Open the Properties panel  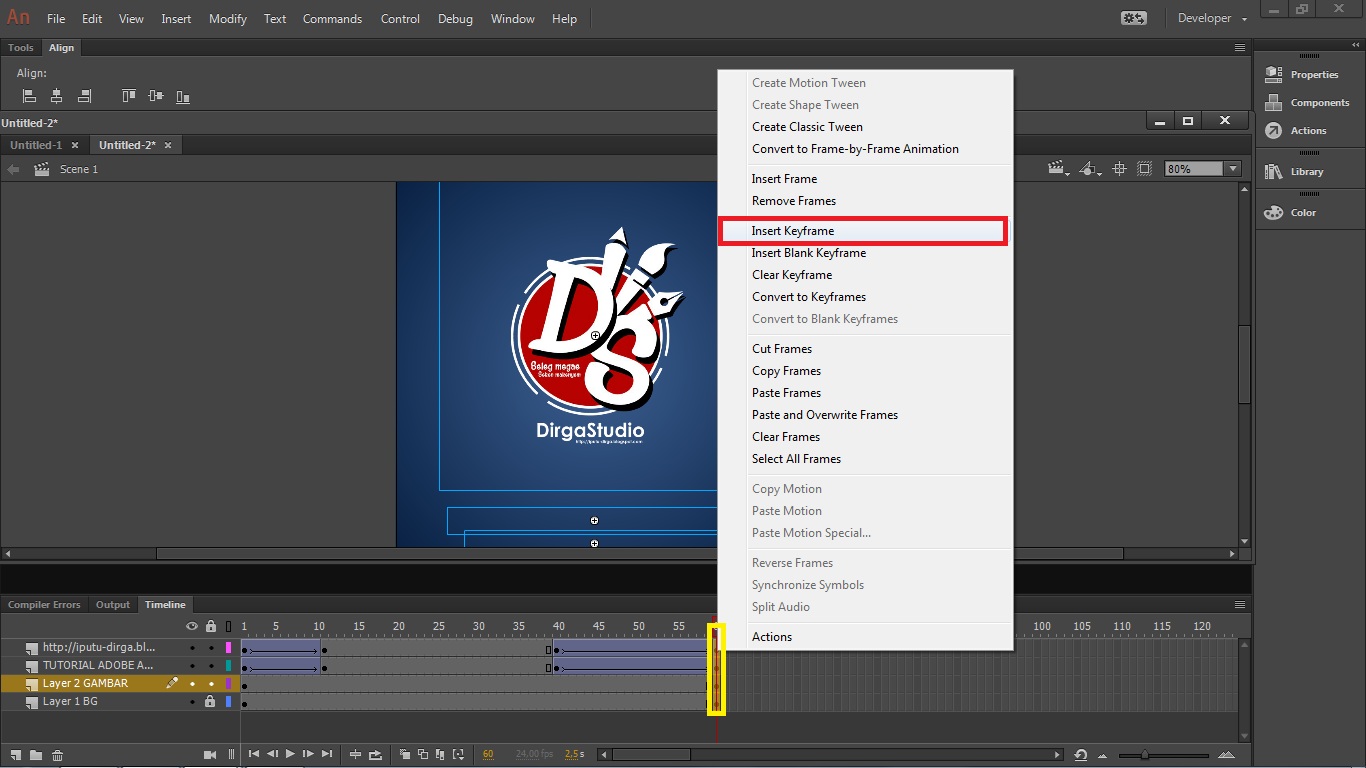point(1310,73)
